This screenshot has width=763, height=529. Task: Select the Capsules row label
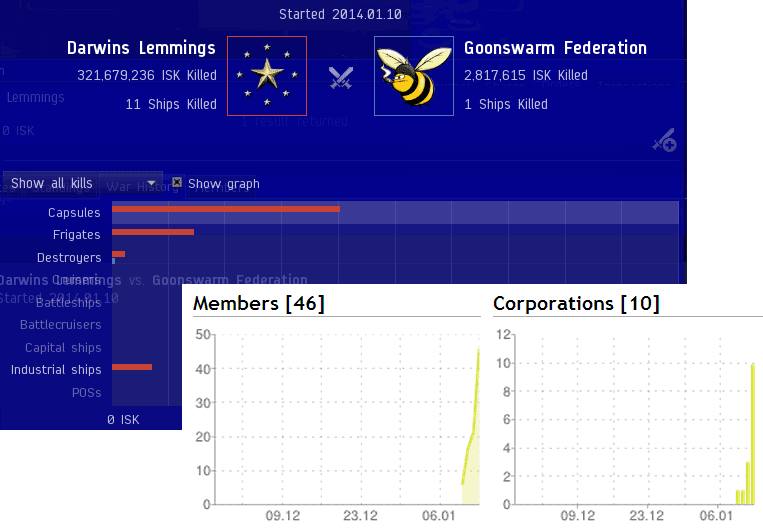pos(74,213)
